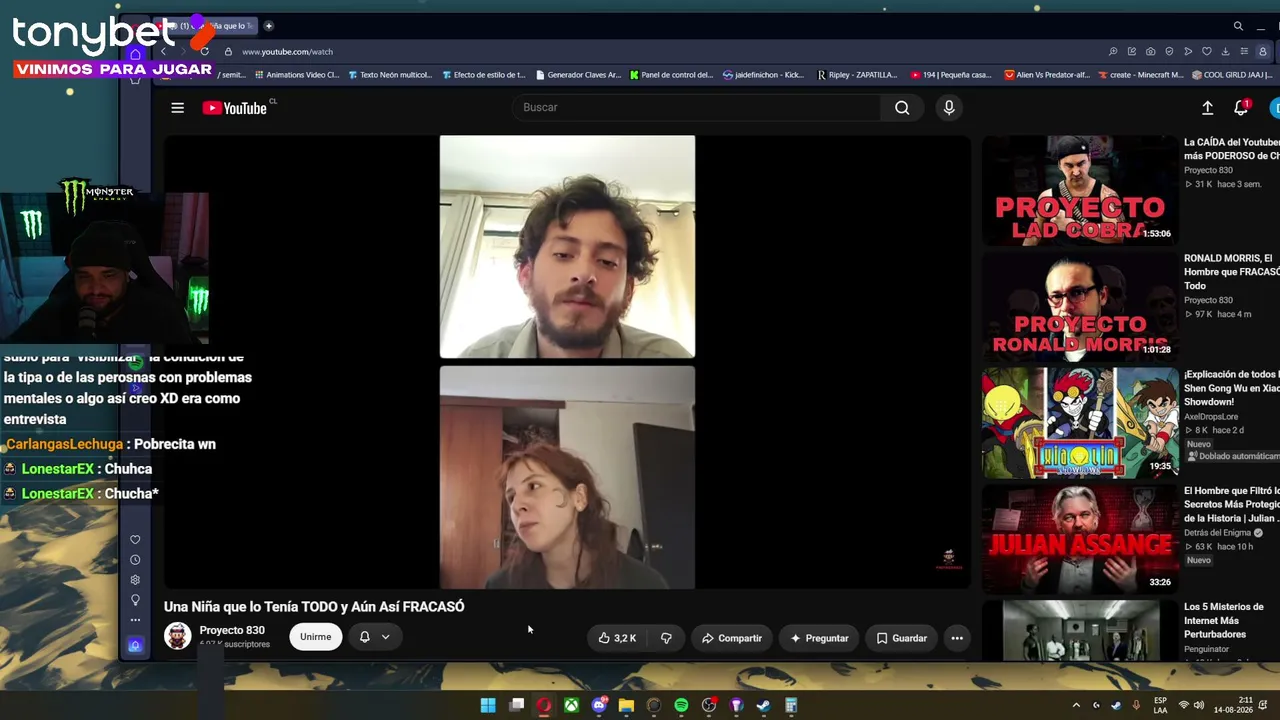Click the browser tab search magnifier icon
Screen dimensions: 1280x720
coord(1238,26)
